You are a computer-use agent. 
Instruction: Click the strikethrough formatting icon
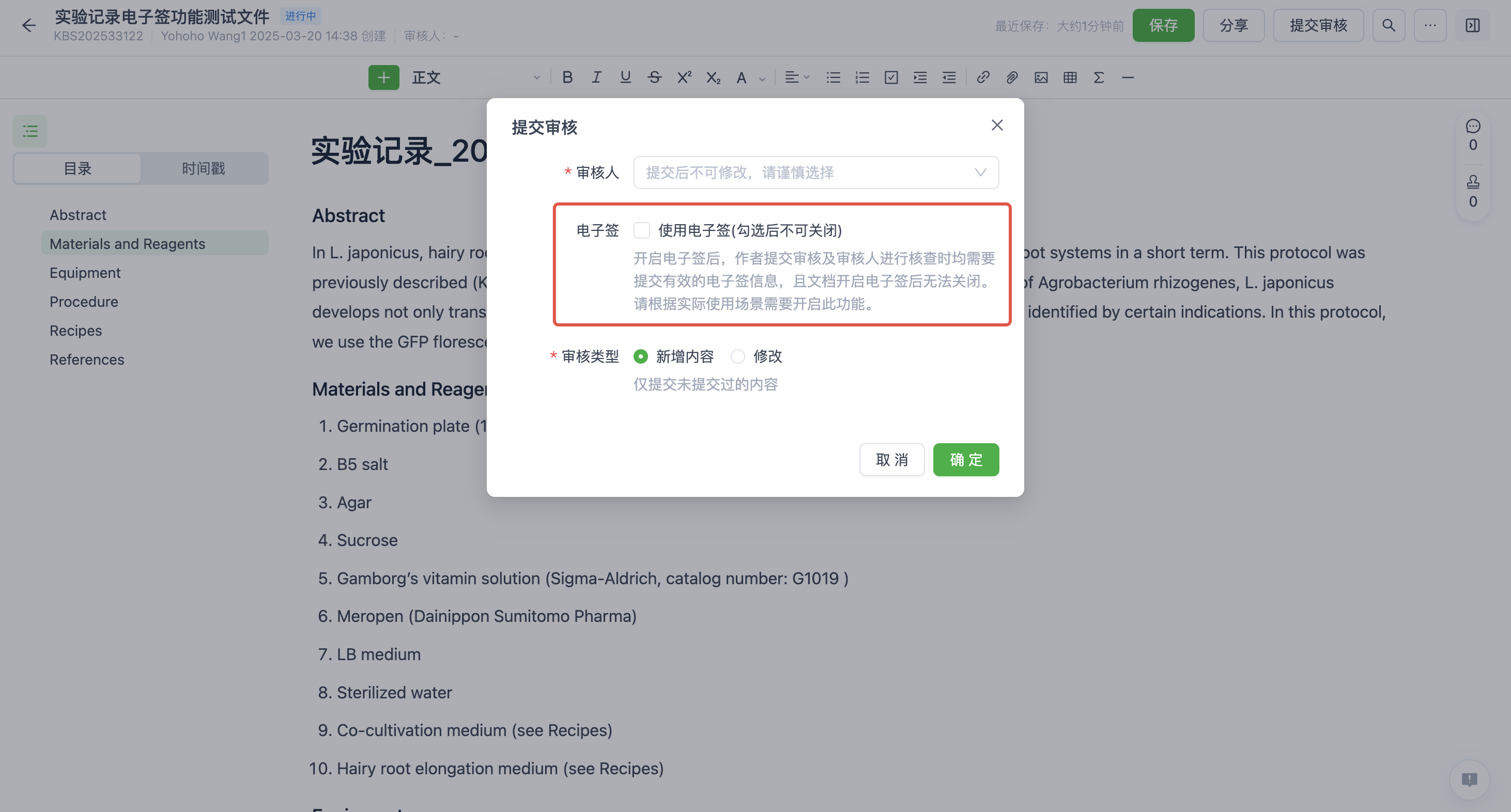click(x=654, y=77)
